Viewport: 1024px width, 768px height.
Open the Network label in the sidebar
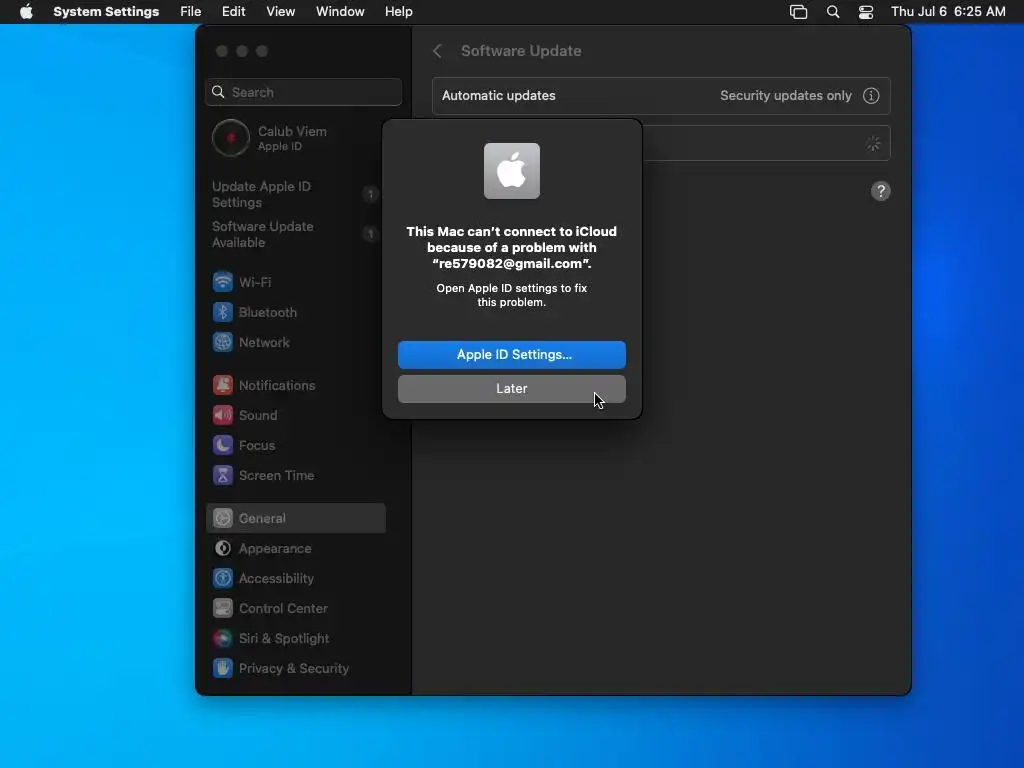pyautogui.click(x=264, y=342)
